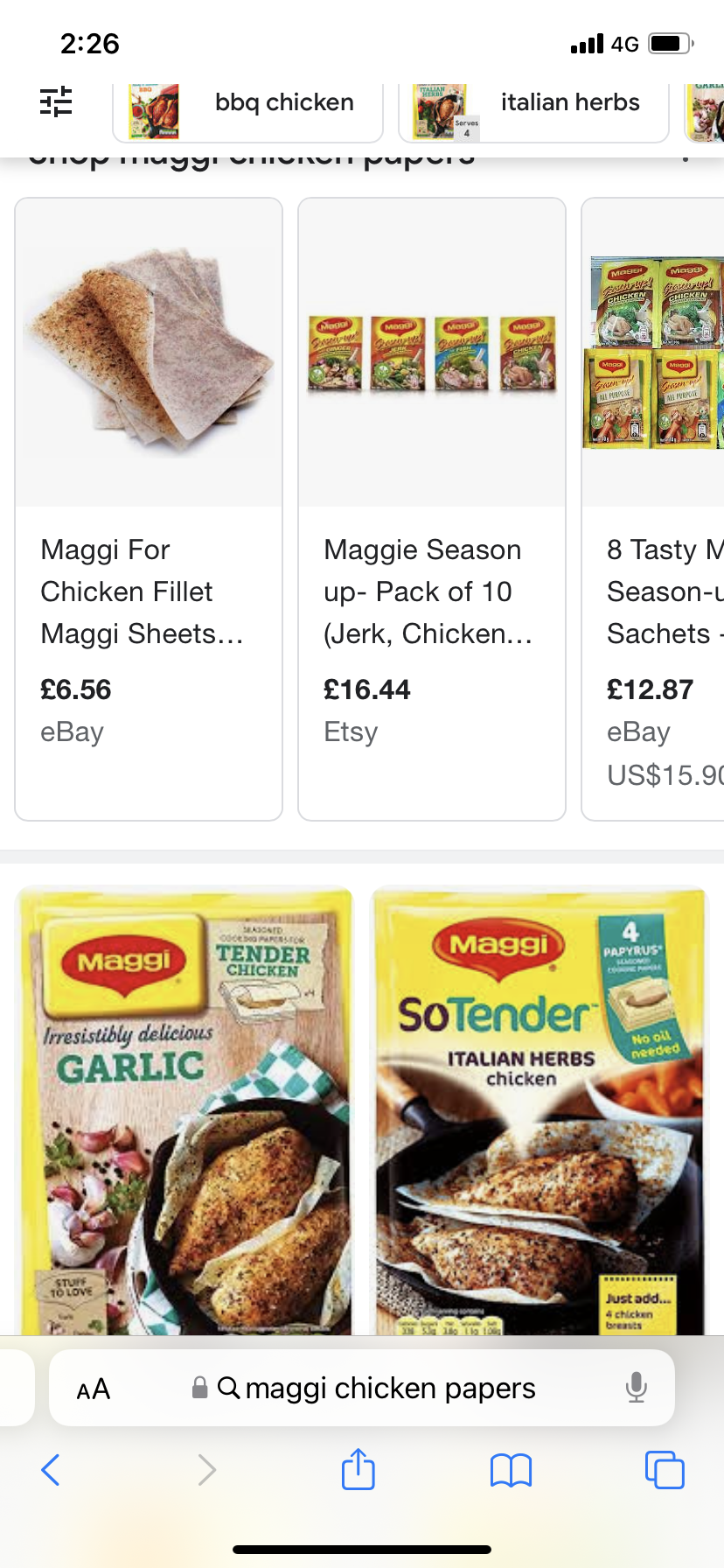Tap the microphone dictation icon
724x1568 pixels.
pos(637,1388)
